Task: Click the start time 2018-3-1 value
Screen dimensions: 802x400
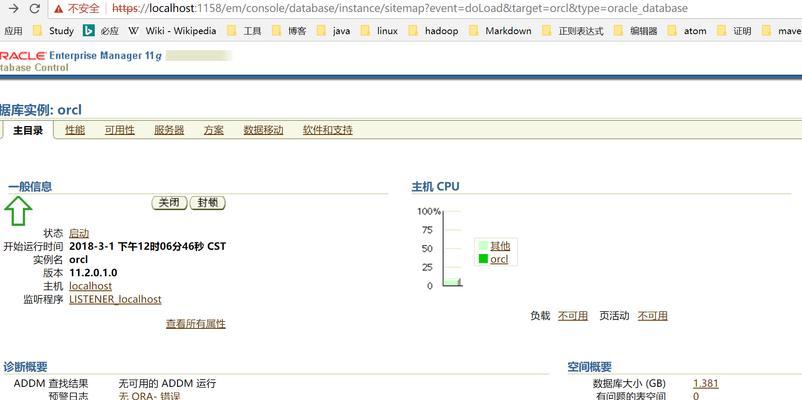Action: tap(147, 247)
